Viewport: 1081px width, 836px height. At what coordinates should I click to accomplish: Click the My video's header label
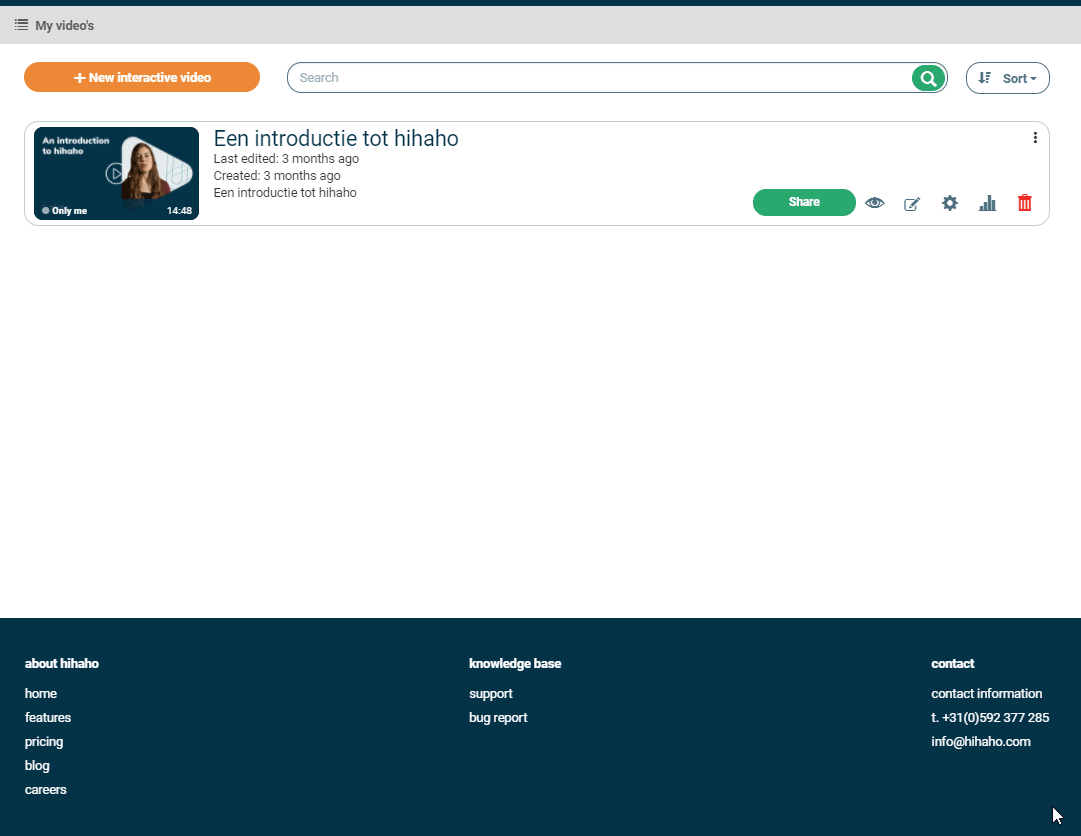pyautogui.click(x=65, y=26)
